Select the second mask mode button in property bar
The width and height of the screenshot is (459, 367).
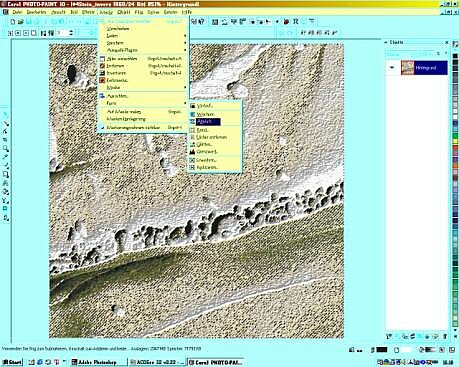click(18, 33)
